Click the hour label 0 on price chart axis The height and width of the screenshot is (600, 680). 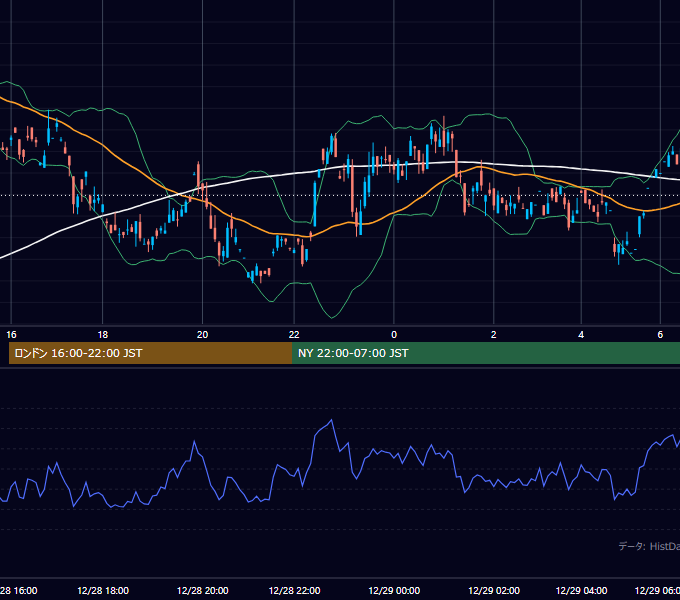(x=394, y=335)
